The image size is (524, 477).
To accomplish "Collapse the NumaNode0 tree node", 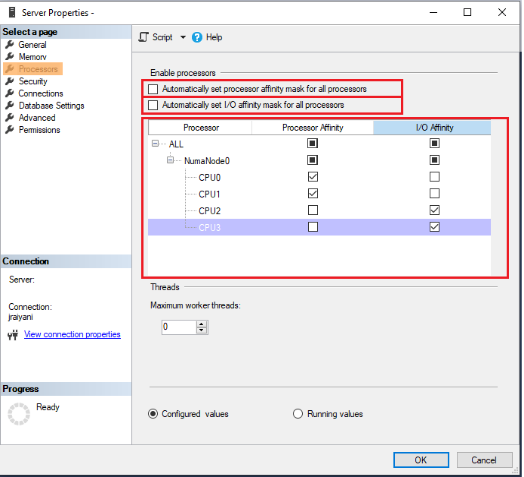I will tap(170, 160).
